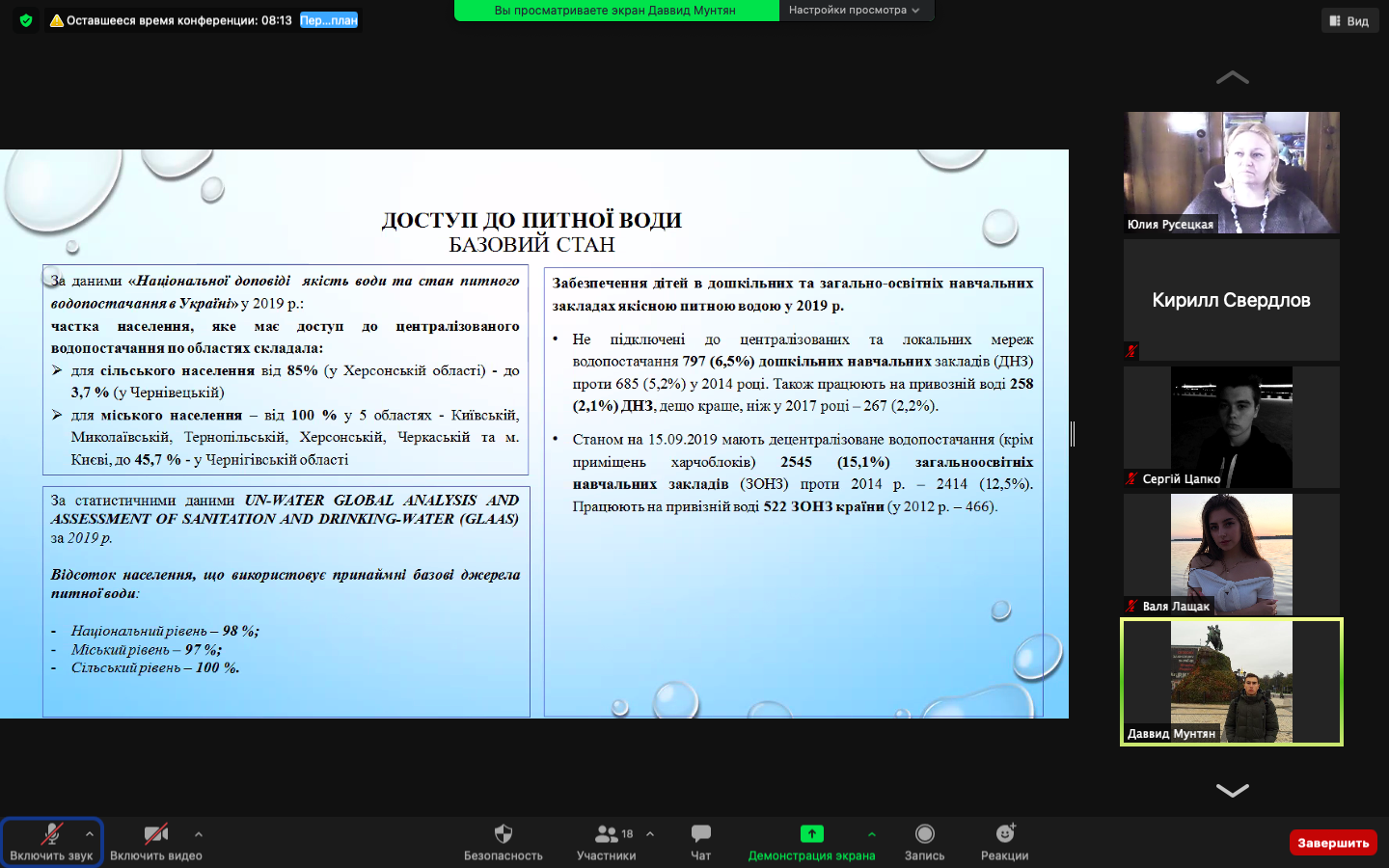Screen dimensions: 1389x868
Task: Expand the share screen options arrow
Action: pos(871,834)
